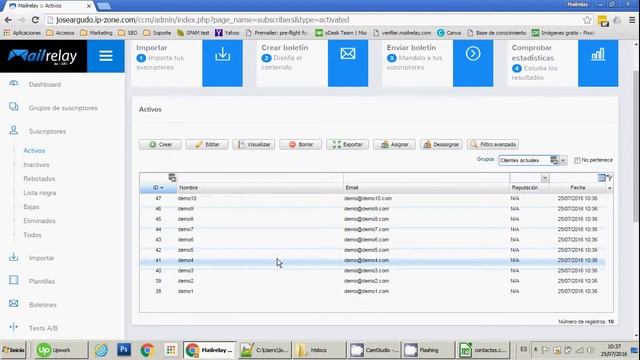Select the row for demo@demo4.com
This screenshot has height=360, width=640.
point(372,260)
